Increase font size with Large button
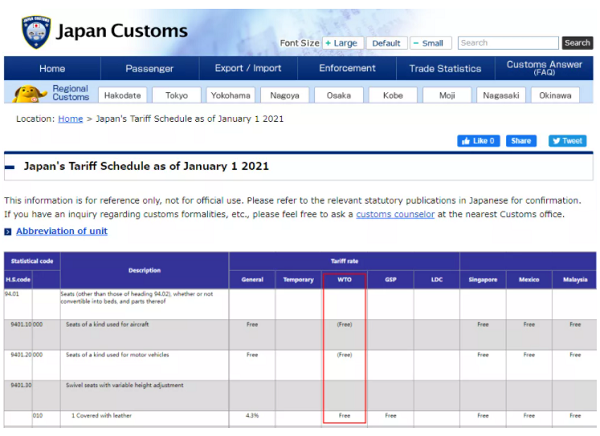600x436 pixels. (342, 43)
